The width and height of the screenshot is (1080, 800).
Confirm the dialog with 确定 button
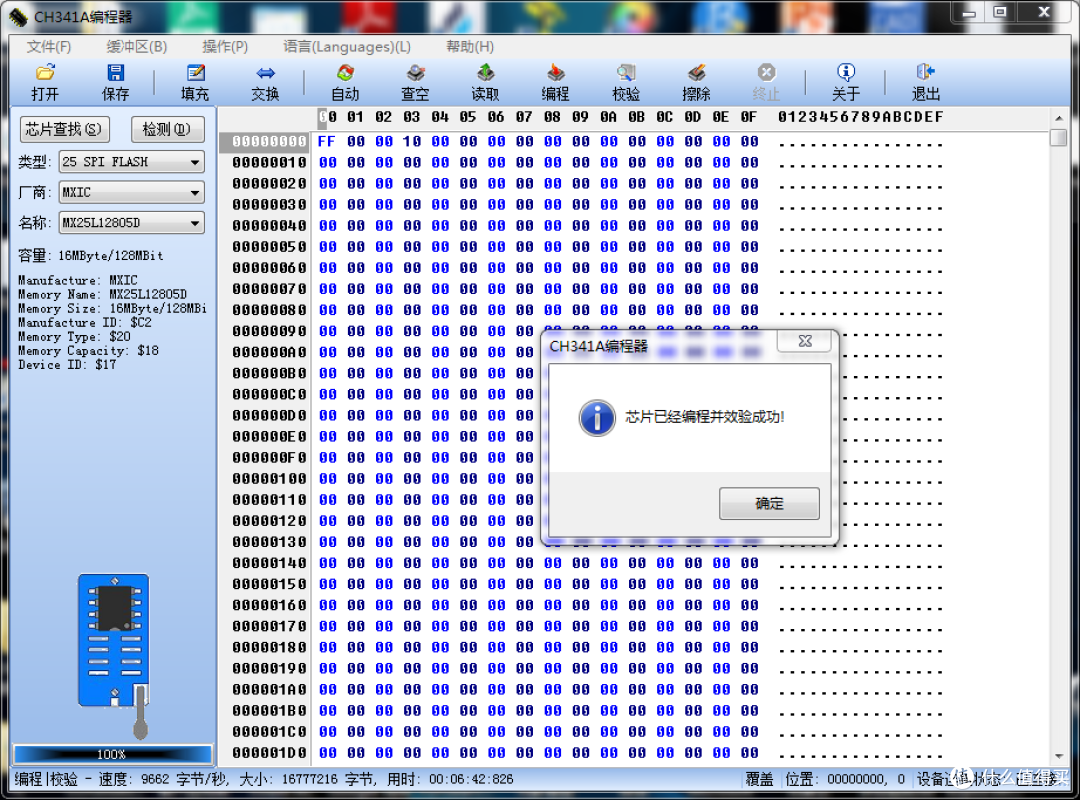coord(769,504)
